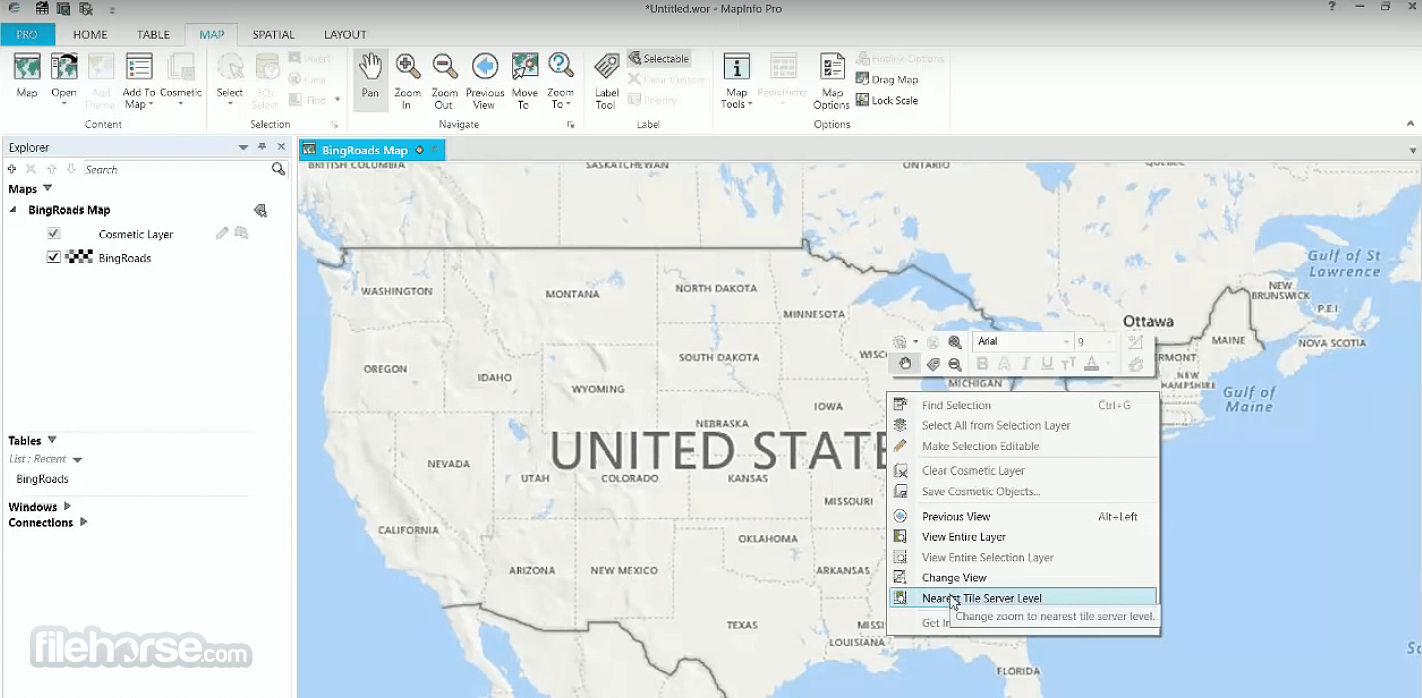1422x698 pixels.
Task: Open the SPATIAL ribbon tab
Action: pyautogui.click(x=273, y=34)
